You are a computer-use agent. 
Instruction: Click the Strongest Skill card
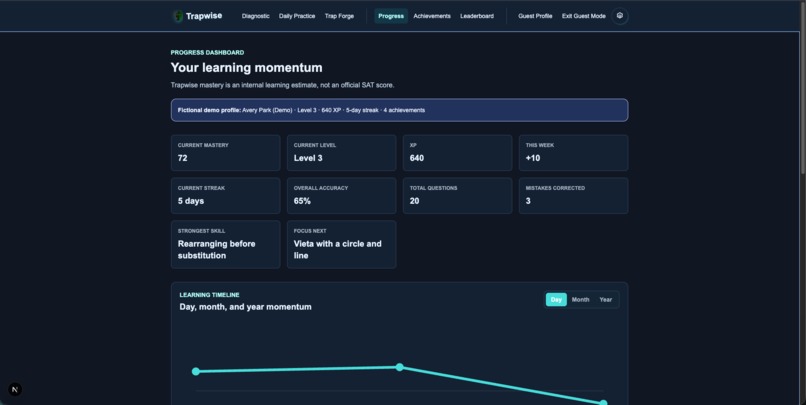tap(226, 245)
